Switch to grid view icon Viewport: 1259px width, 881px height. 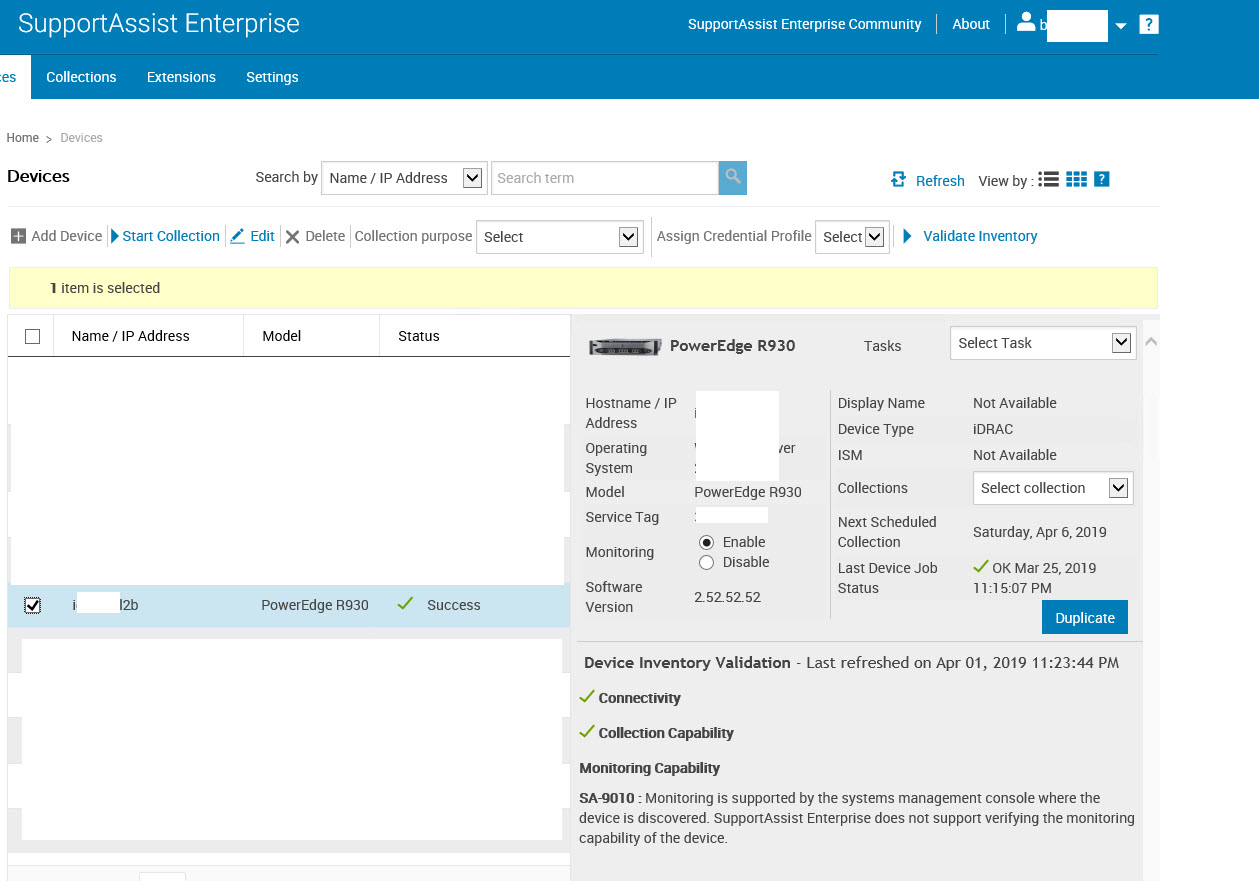click(1076, 180)
